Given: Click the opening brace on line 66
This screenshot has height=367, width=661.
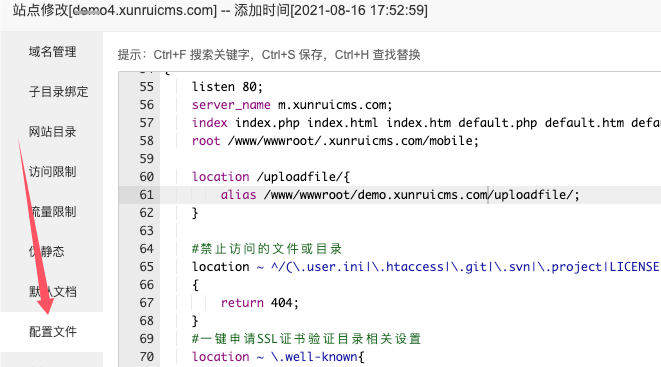Looking at the screenshot, I should click(x=195, y=285).
